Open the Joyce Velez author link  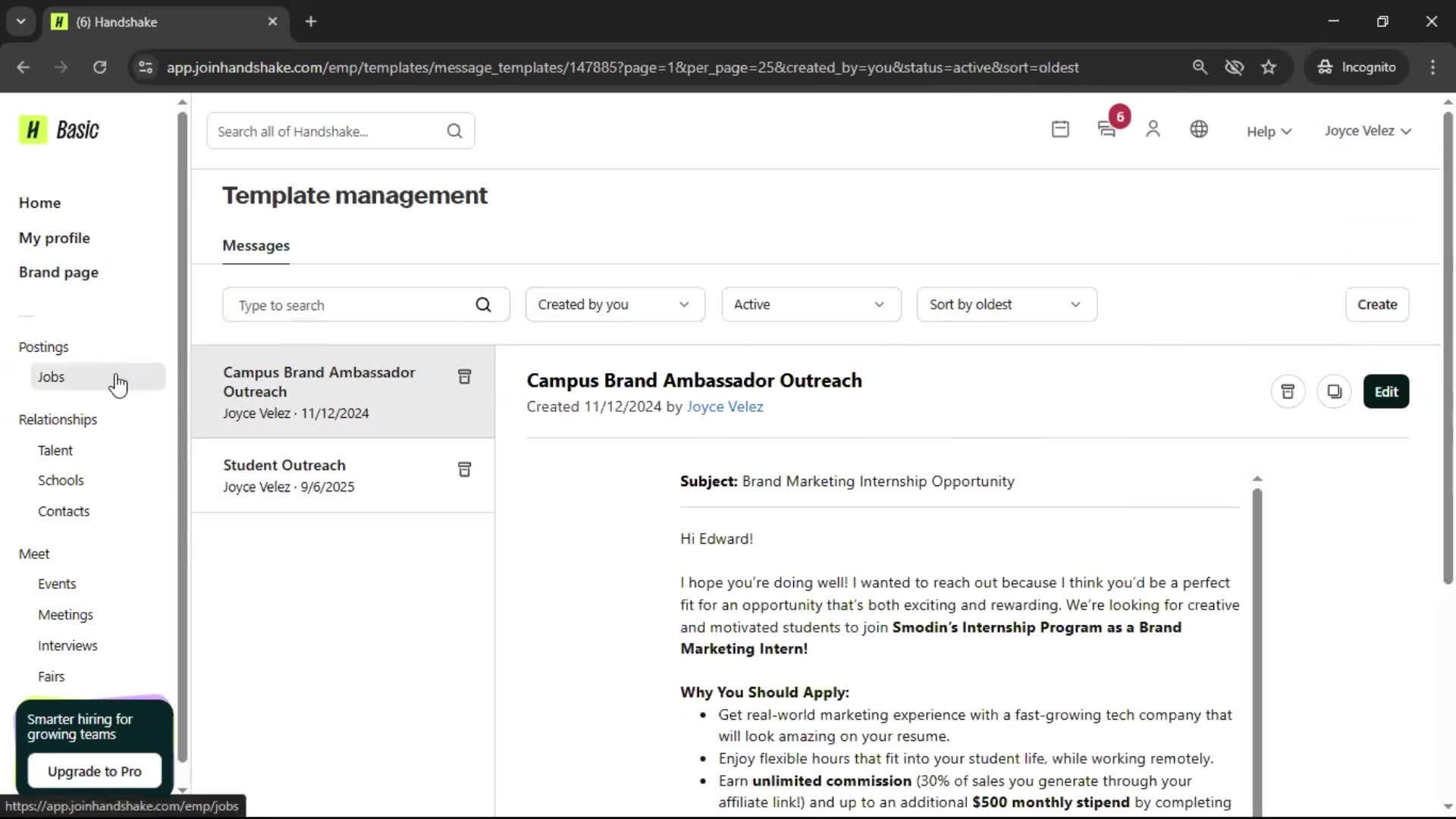tap(725, 406)
